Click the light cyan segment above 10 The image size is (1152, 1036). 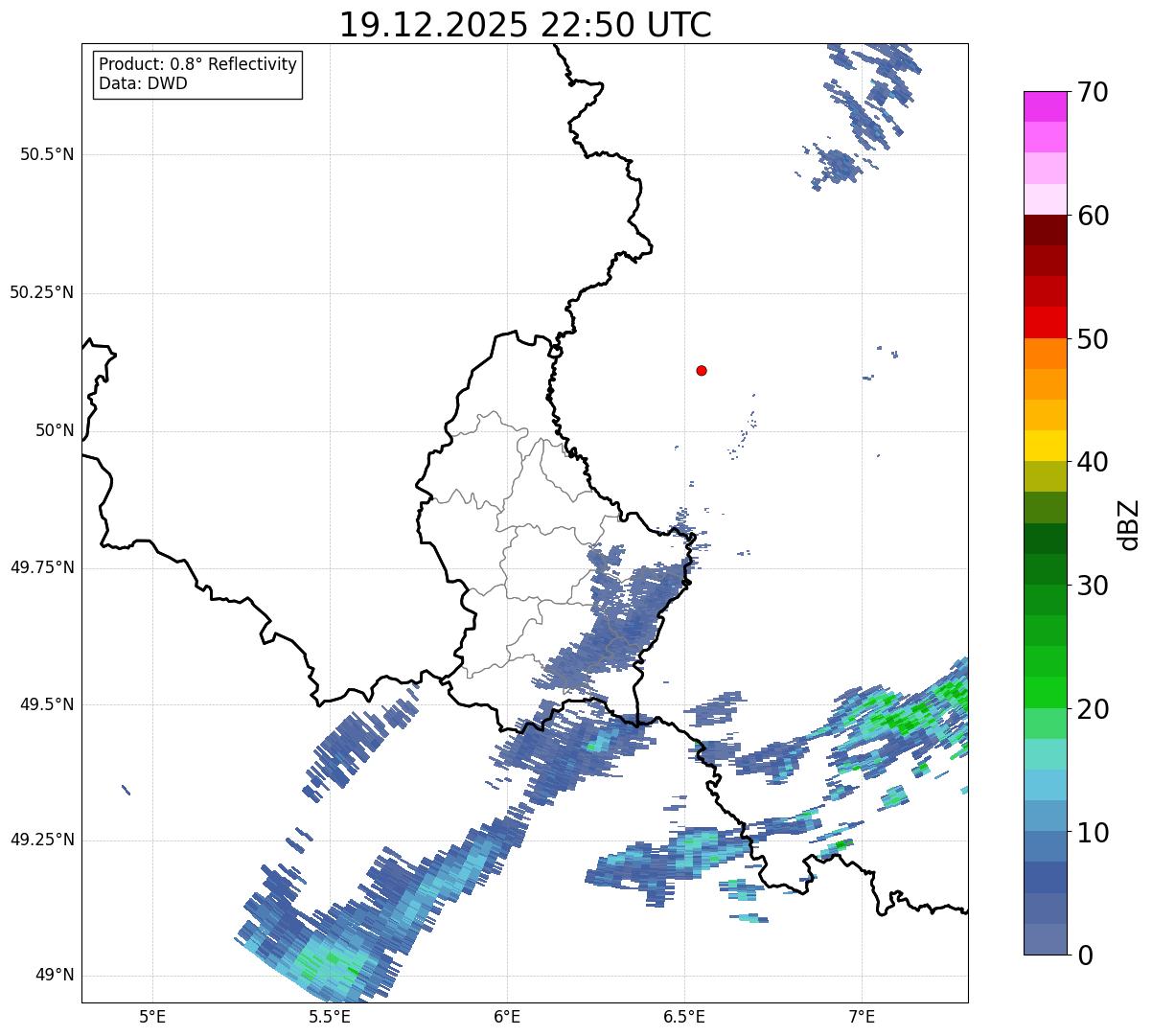(x=1045, y=785)
